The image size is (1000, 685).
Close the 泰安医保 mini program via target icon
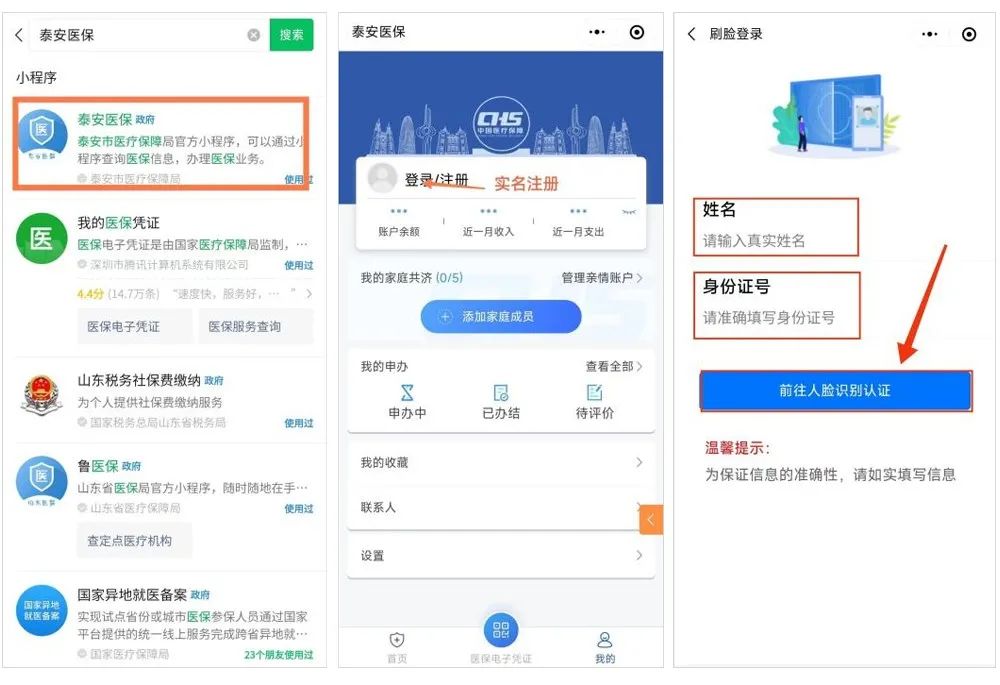coord(636,32)
